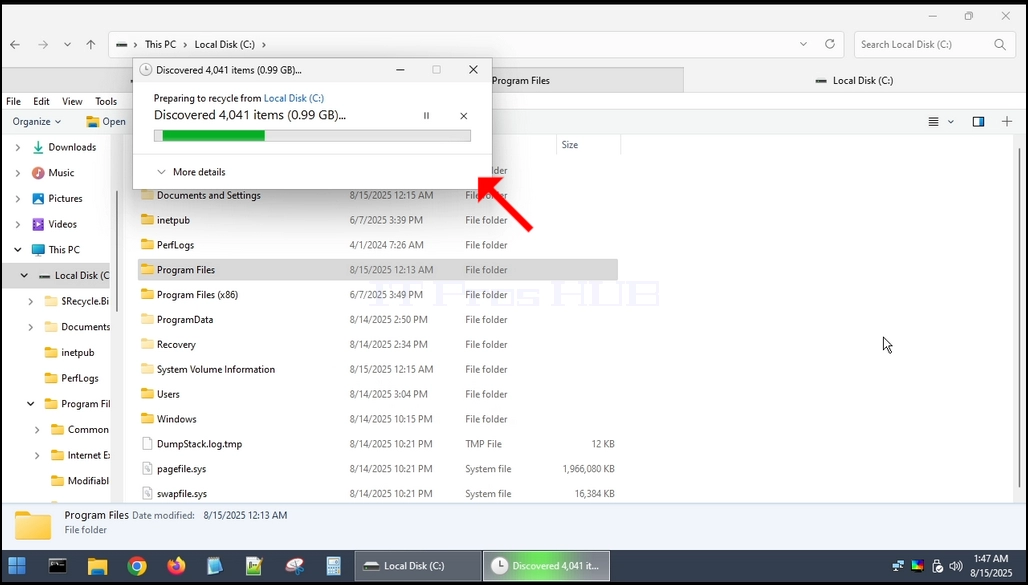Toggle the preview pane icon
The width and height of the screenshot is (1028, 585).
[978, 121]
